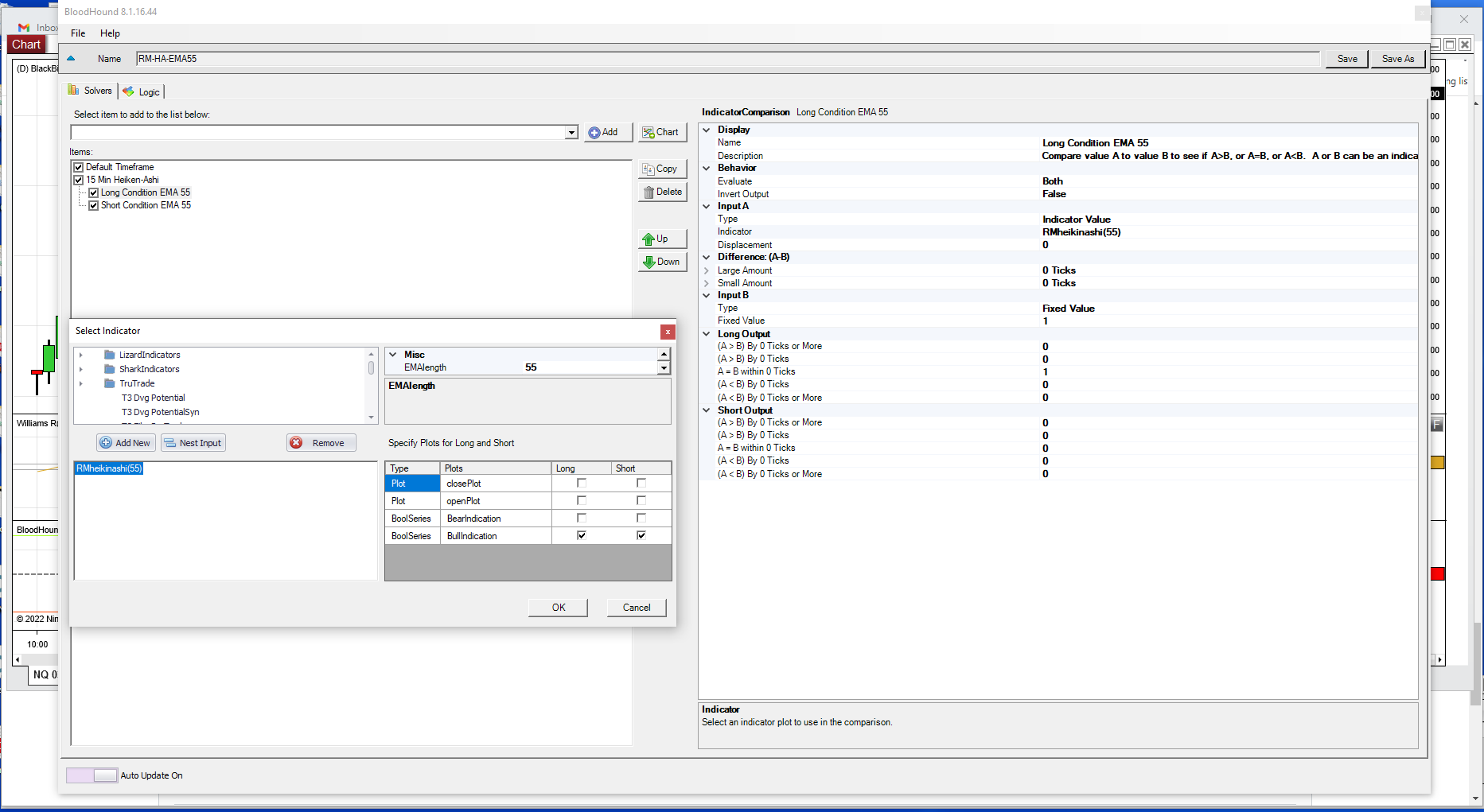Viewport: 1484px width, 812px height.
Task: Collapse the Display property section
Action: coord(707,130)
